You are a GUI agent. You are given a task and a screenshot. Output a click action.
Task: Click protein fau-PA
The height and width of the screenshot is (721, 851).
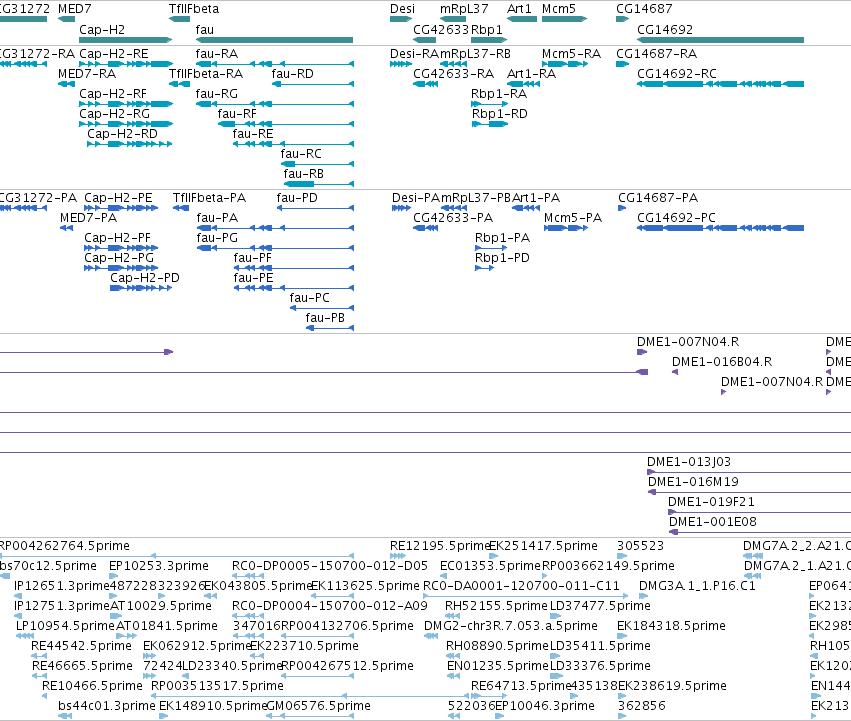coord(275,228)
